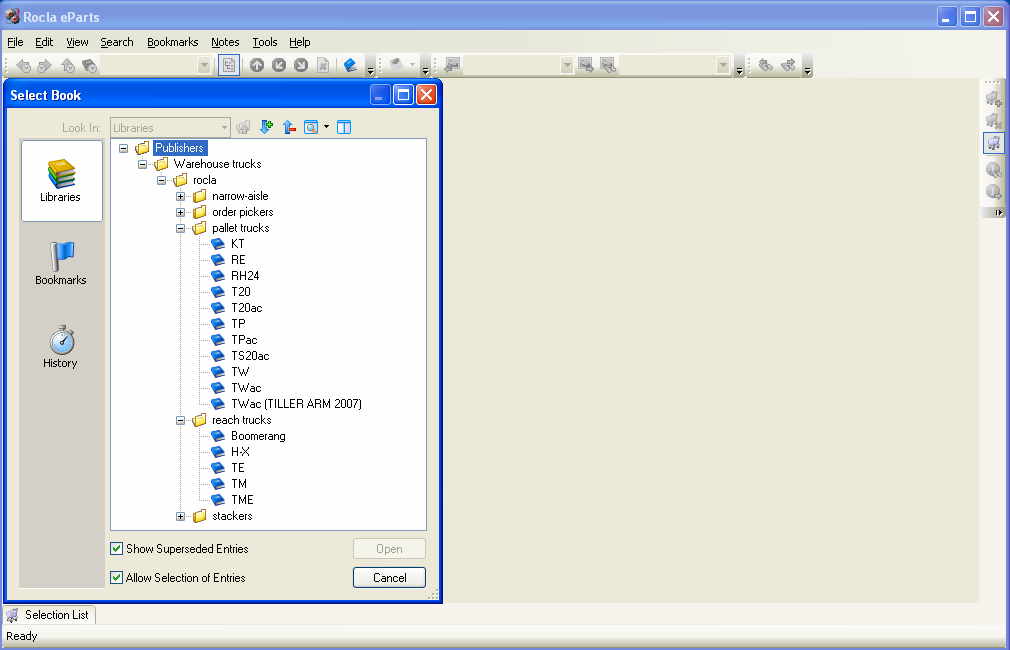The width and height of the screenshot is (1010, 650).
Task: Click the back navigation arrow icon
Action: point(23,65)
